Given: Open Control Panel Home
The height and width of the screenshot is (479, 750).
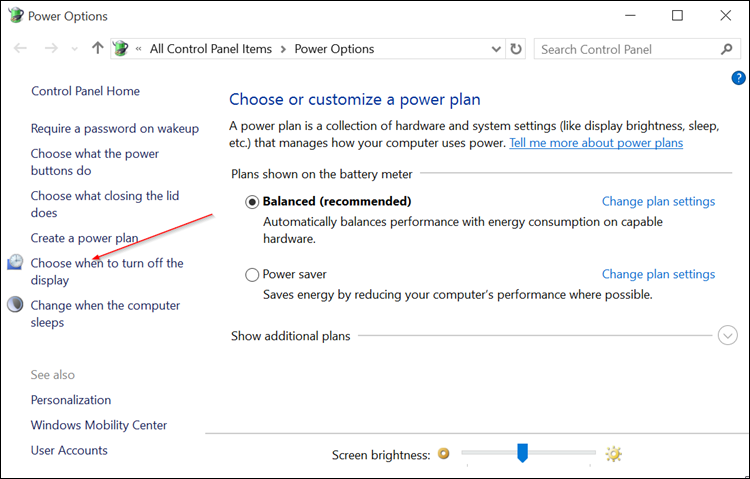Looking at the screenshot, I should point(86,91).
